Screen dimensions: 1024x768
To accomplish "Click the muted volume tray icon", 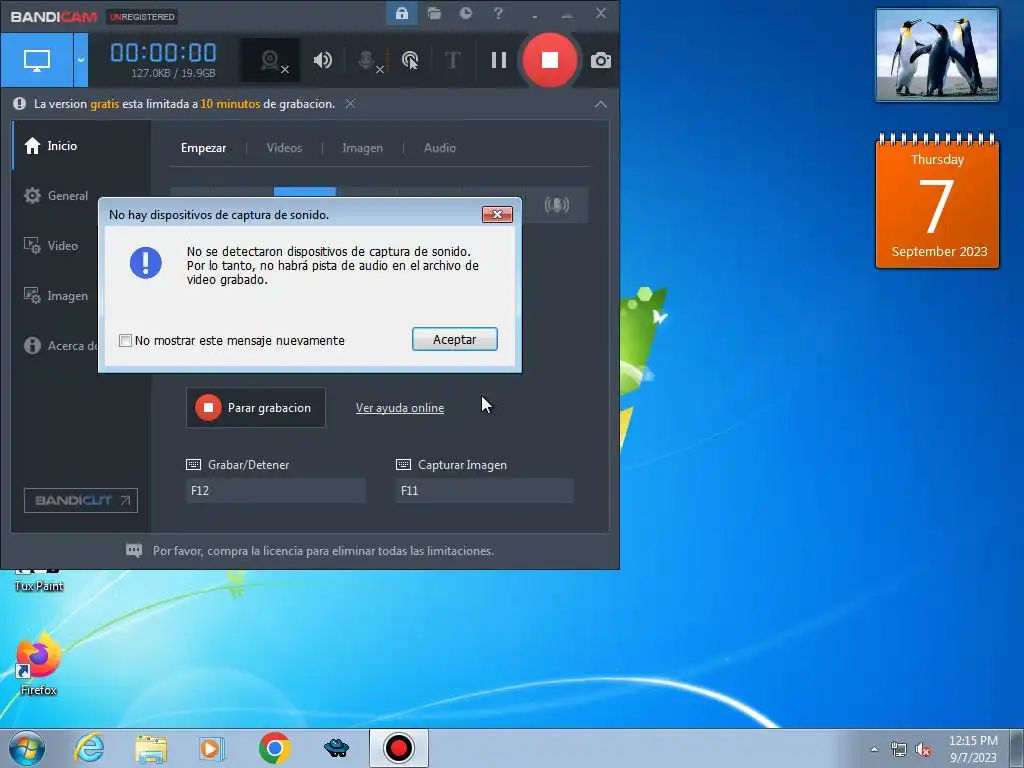I will (923, 750).
